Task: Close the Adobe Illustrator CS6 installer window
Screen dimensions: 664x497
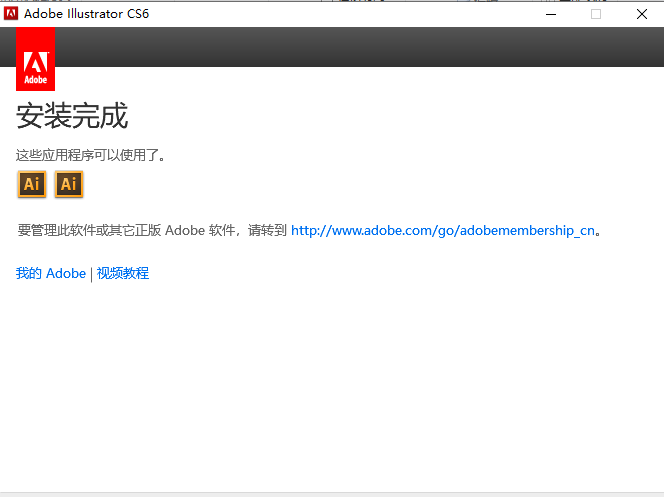Action: pyautogui.click(x=642, y=14)
